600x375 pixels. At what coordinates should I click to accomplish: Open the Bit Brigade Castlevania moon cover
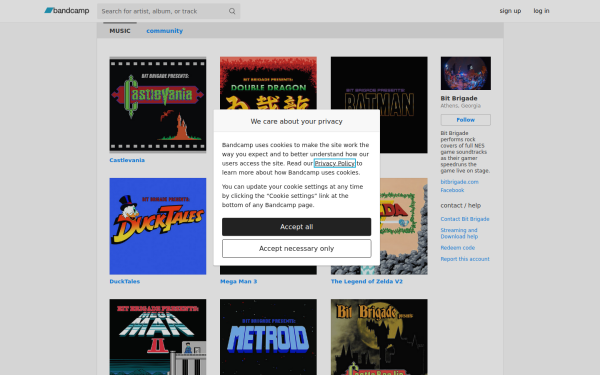click(x=379, y=337)
